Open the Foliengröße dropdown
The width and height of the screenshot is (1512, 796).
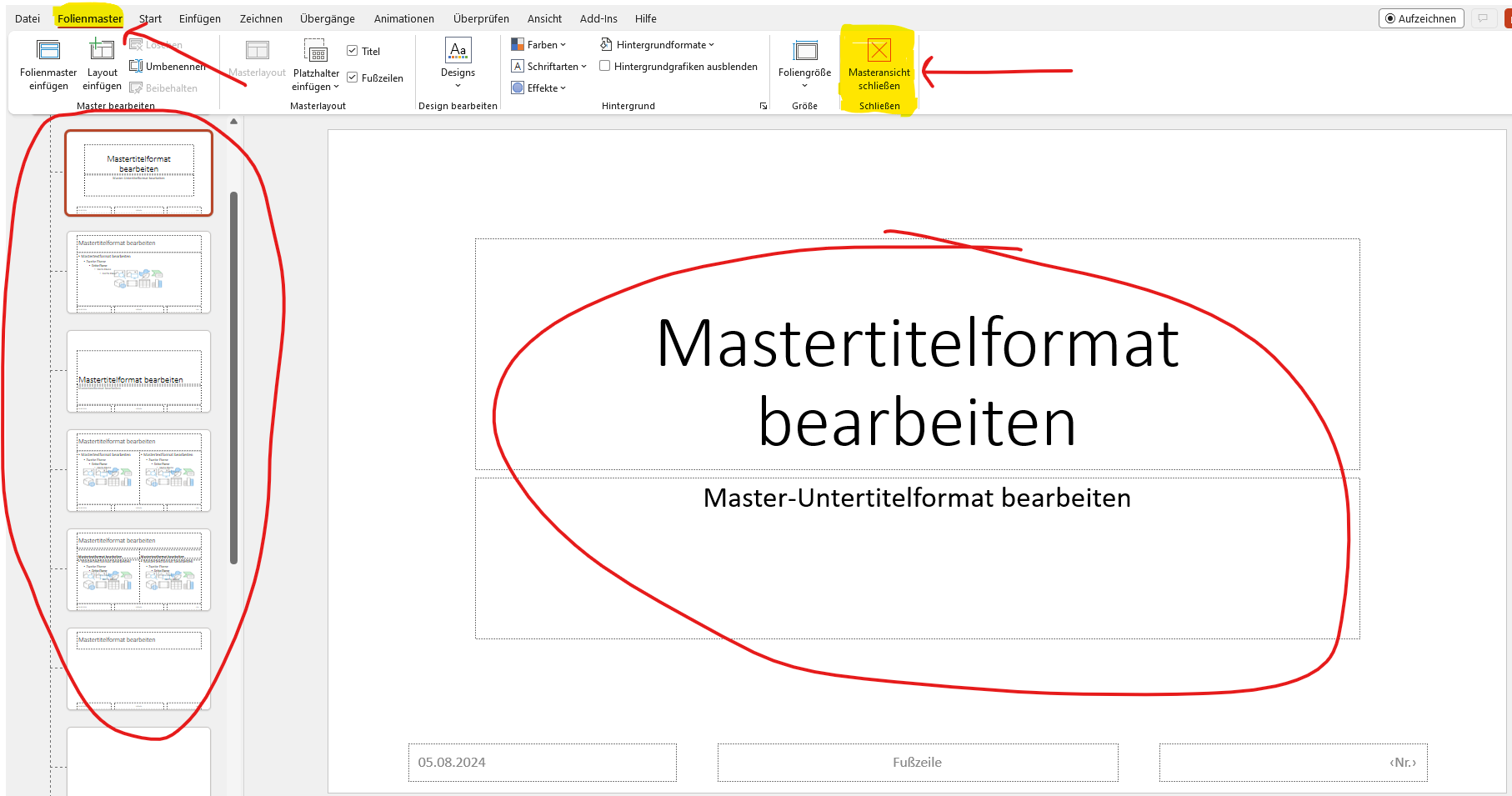coord(804,63)
